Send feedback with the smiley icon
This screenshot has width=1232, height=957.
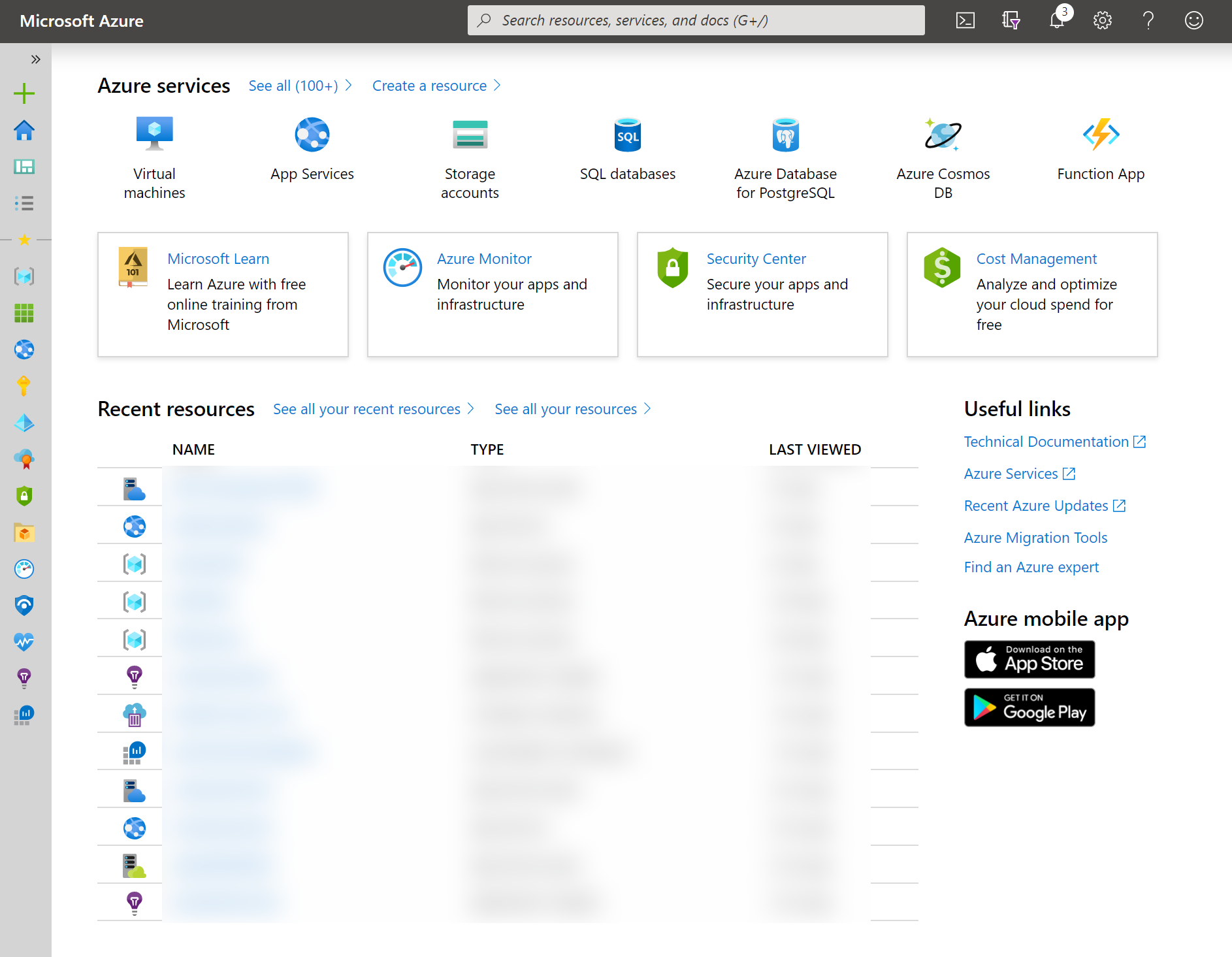click(x=1194, y=20)
